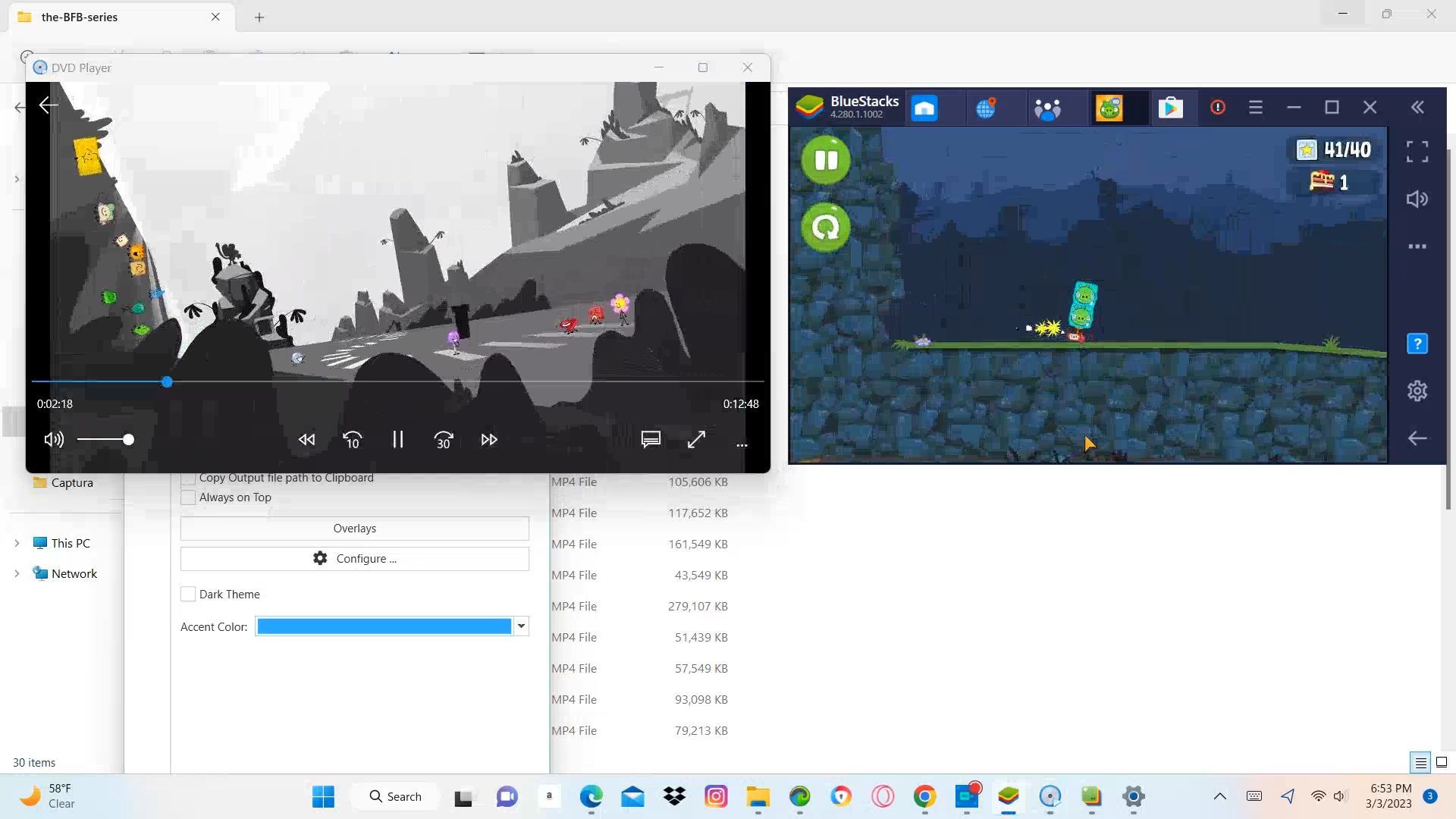Open the weather widget showing 58°F
Viewport: 1456px width, 819px height.
pyautogui.click(x=47, y=796)
